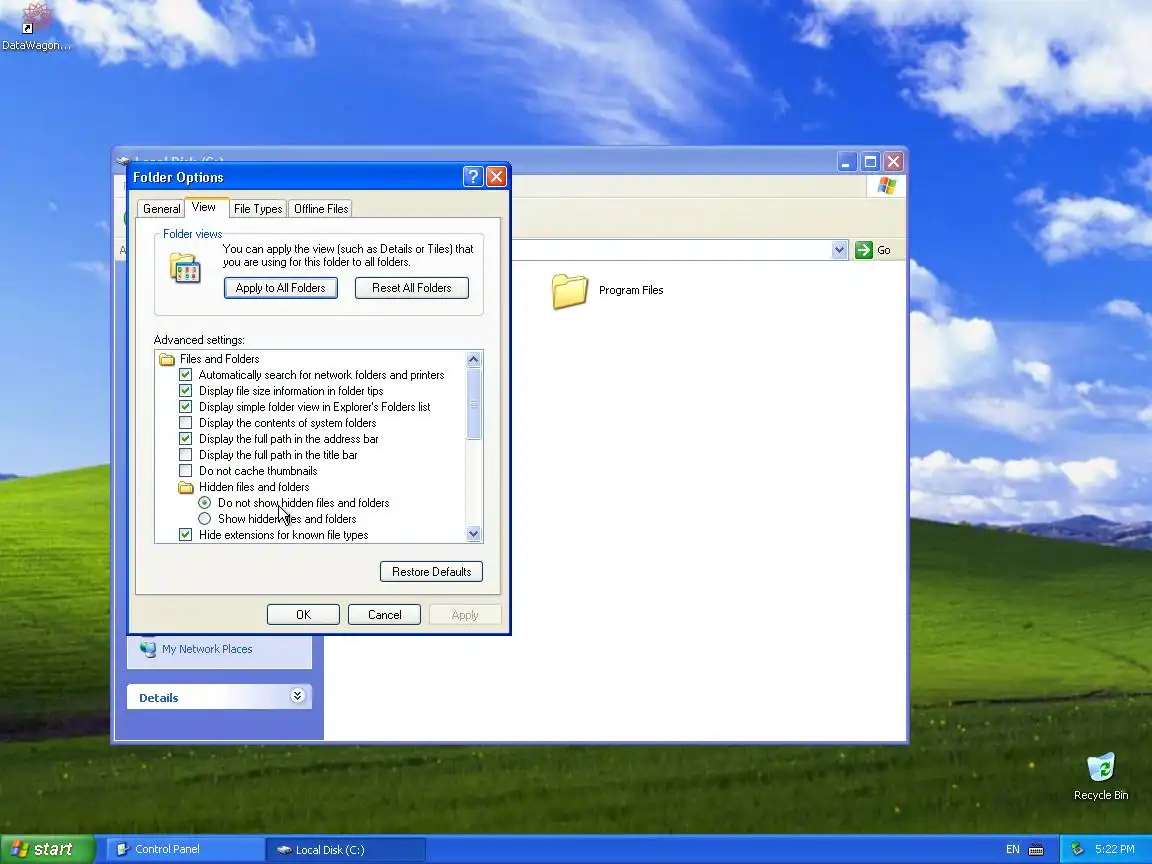Click the Folder views illustration icon
This screenshot has width=1152, height=864.
185,268
